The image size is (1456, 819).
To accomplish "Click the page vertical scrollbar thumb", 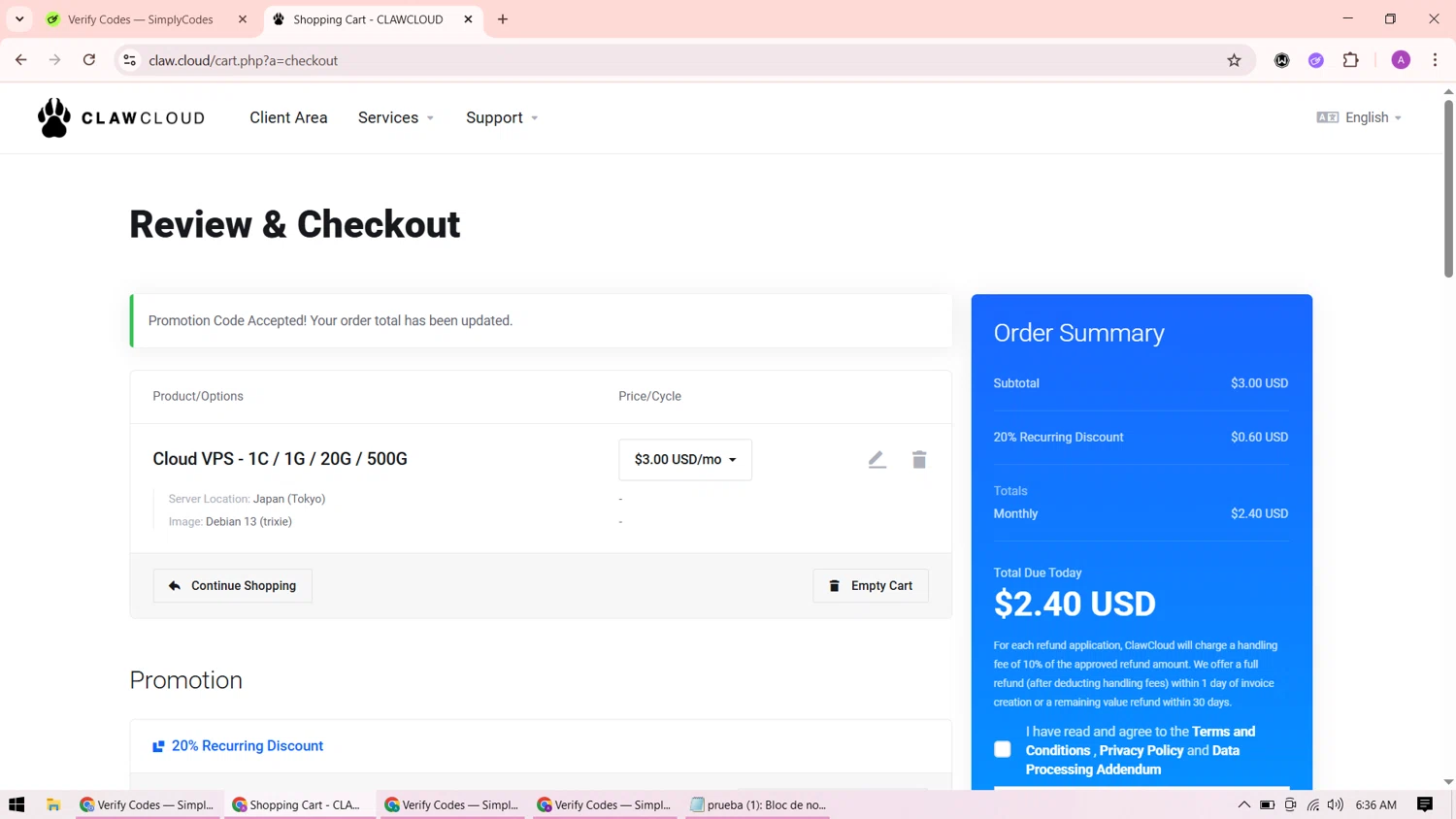I will point(1448,189).
